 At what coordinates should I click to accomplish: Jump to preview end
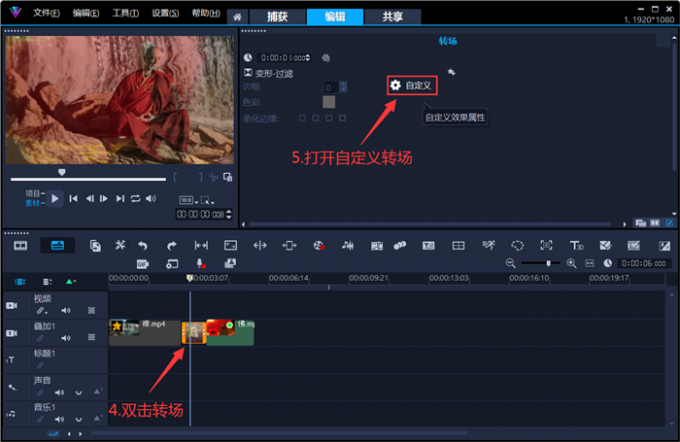[120, 199]
